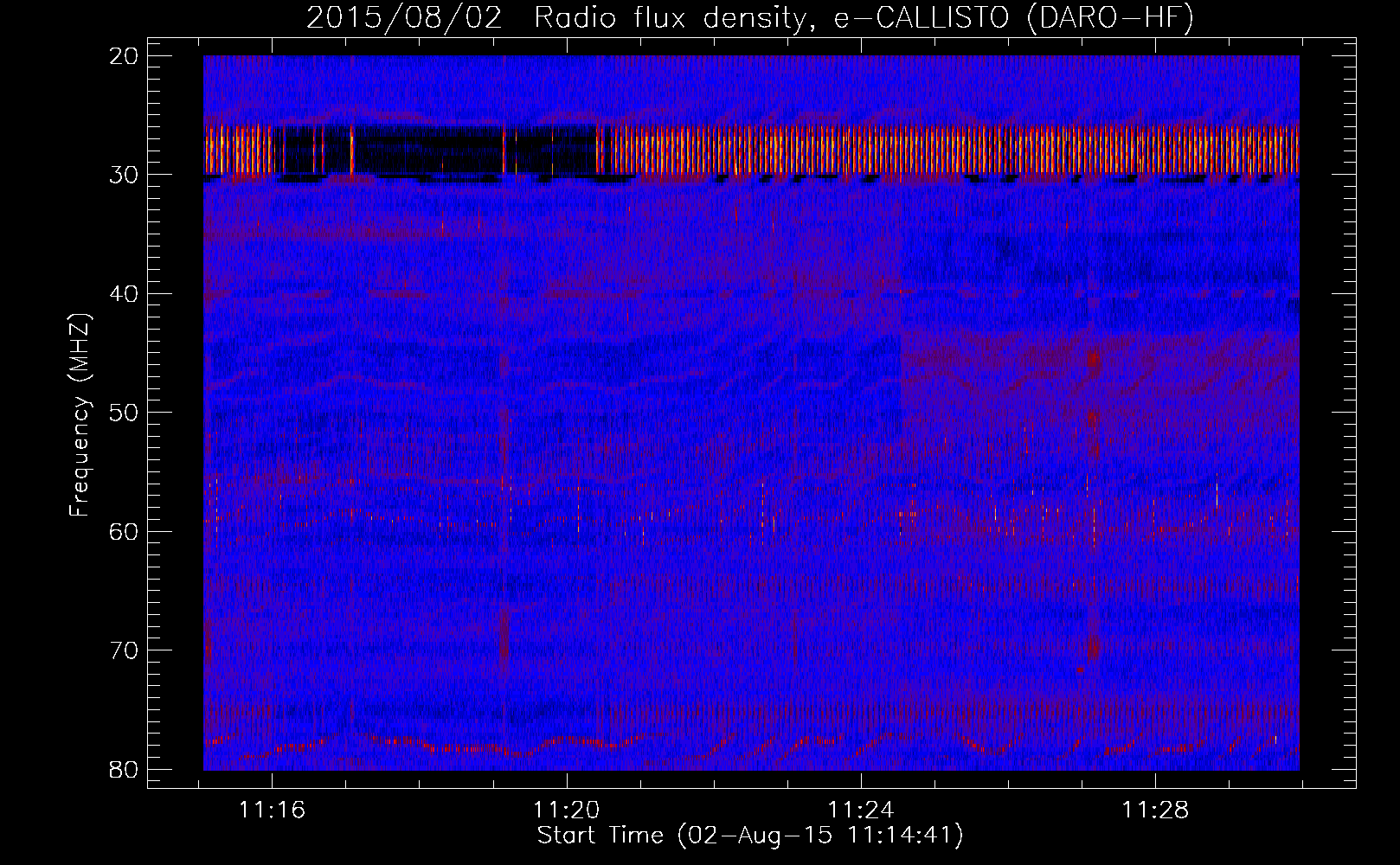
Task: Click the 11:24 time axis label
Action: (861, 811)
